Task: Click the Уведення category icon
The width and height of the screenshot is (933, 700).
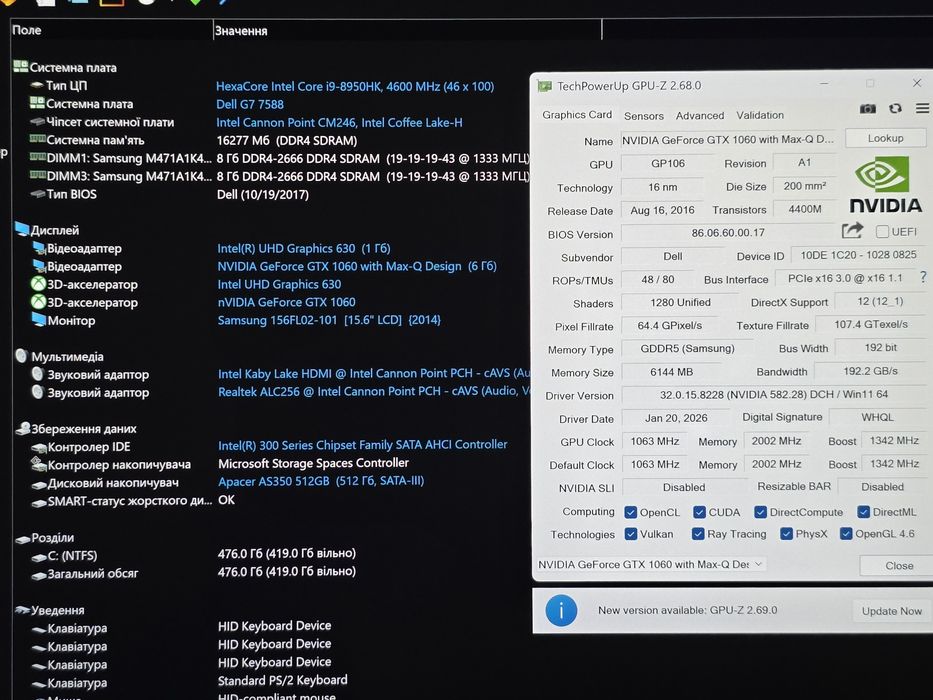Action: pyautogui.click(x=23, y=610)
